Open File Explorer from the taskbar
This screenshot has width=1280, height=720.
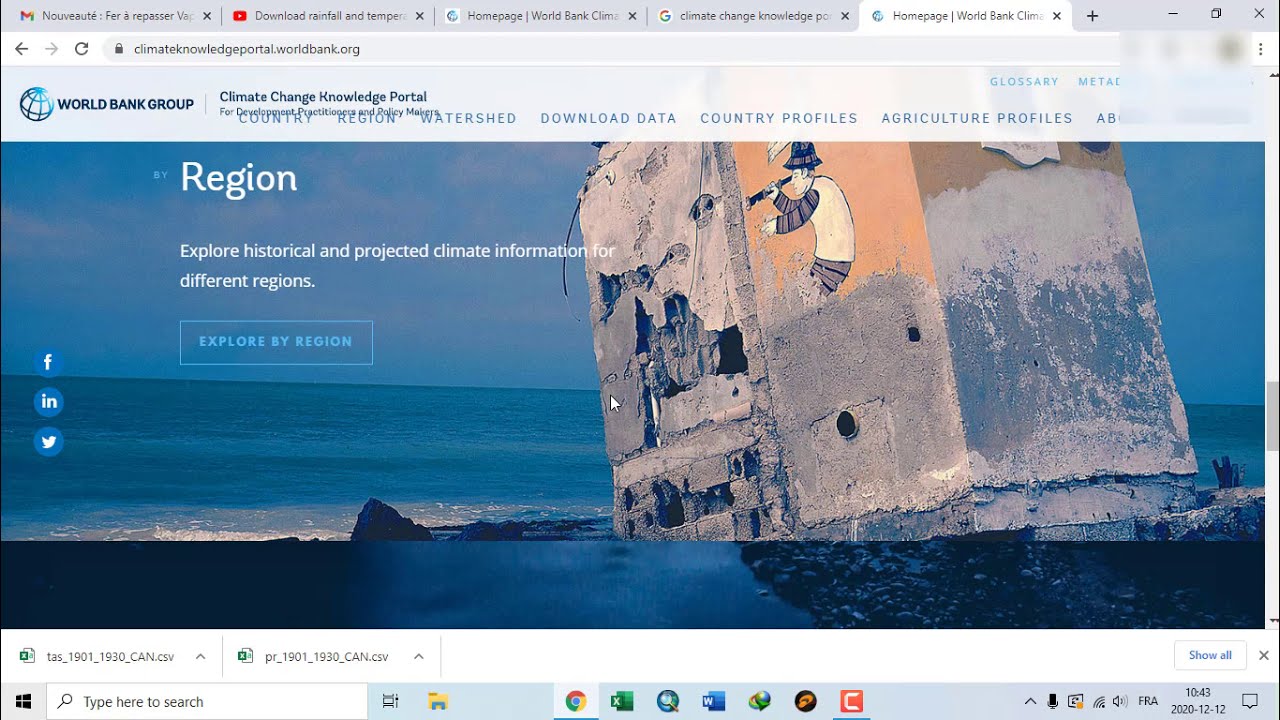[437, 701]
